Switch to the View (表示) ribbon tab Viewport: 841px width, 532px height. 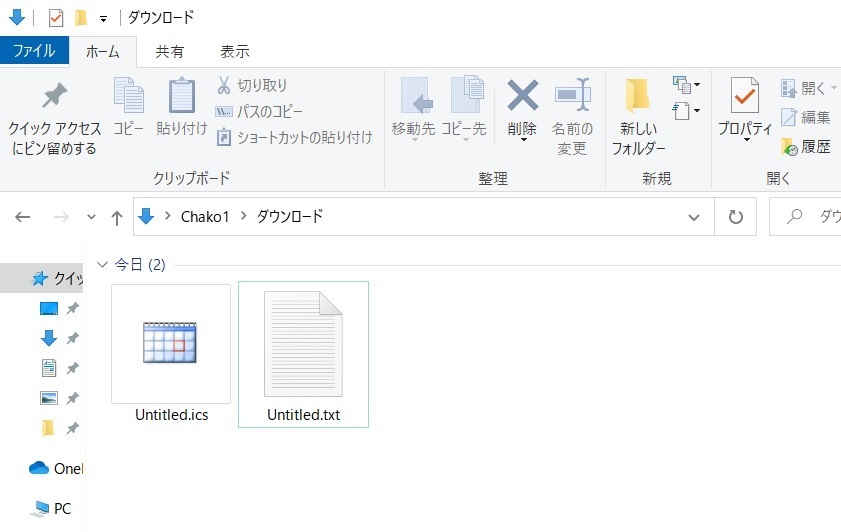click(234, 51)
